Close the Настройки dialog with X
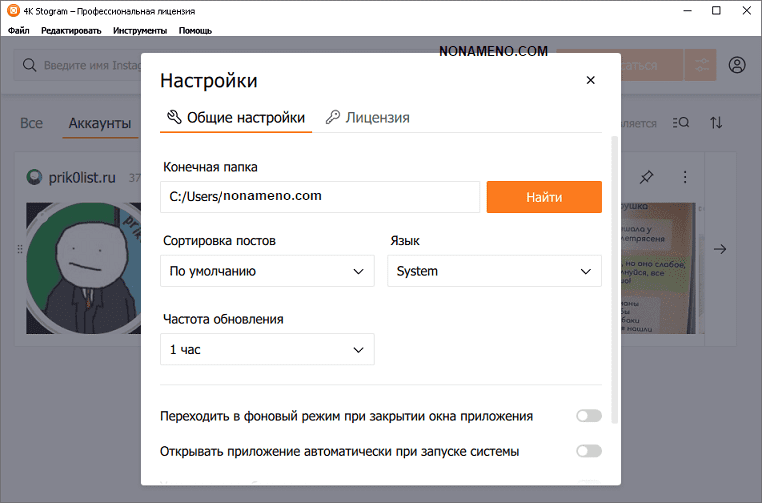 point(590,81)
